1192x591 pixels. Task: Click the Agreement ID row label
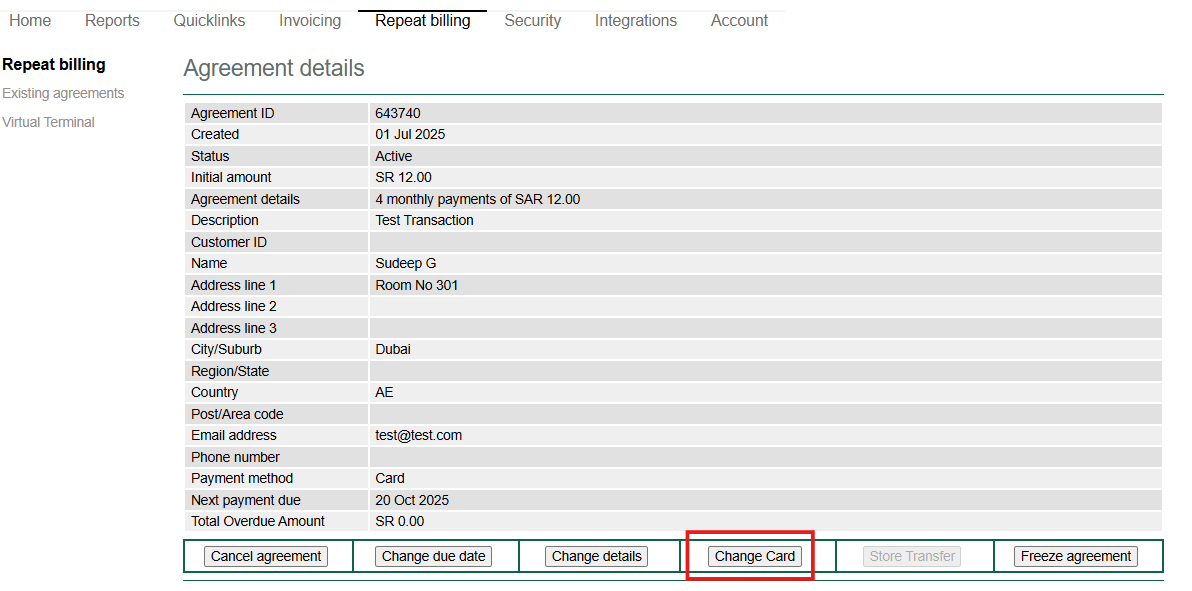233,113
